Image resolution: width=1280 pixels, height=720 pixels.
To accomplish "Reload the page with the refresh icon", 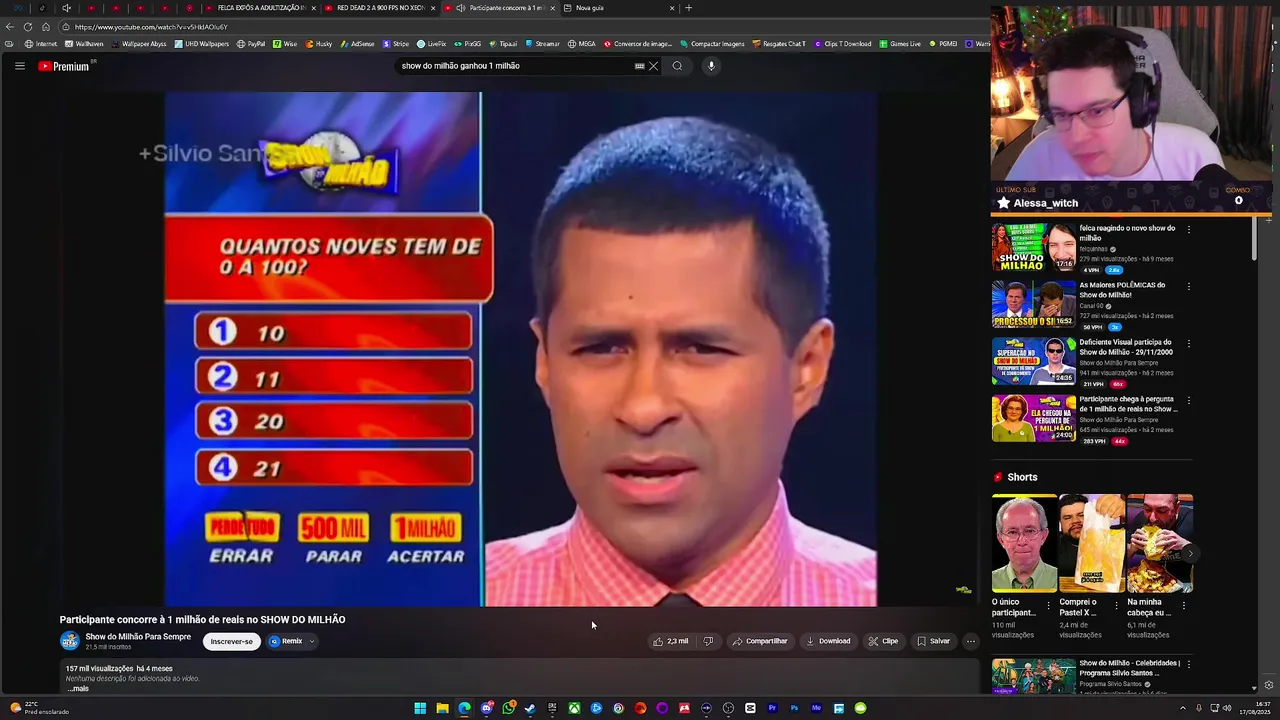I will coord(28,27).
